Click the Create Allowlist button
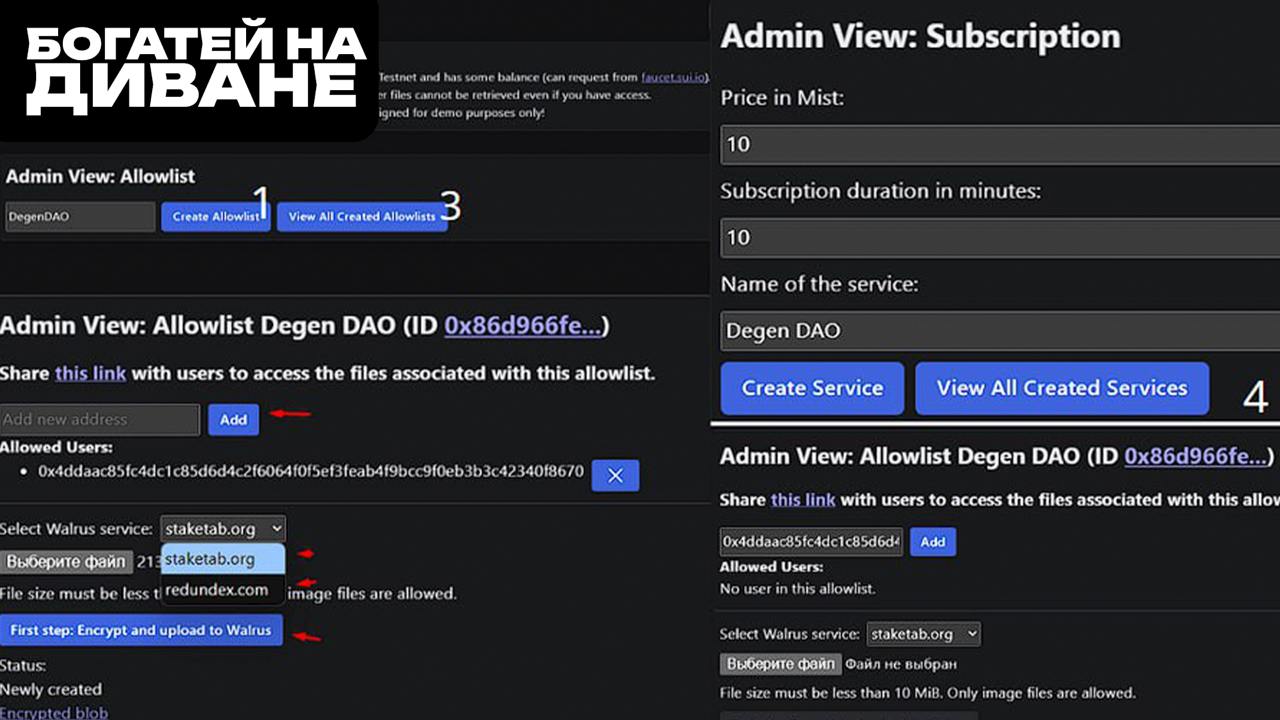The image size is (1280, 720). tap(215, 216)
